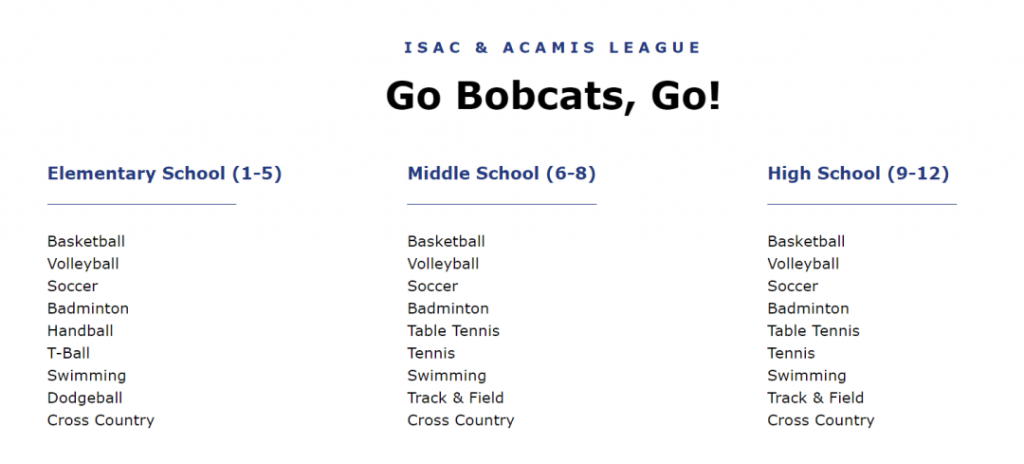This screenshot has width=1024, height=464.
Task: Click the Go Bobcats, Go! title
Action: pos(553,95)
